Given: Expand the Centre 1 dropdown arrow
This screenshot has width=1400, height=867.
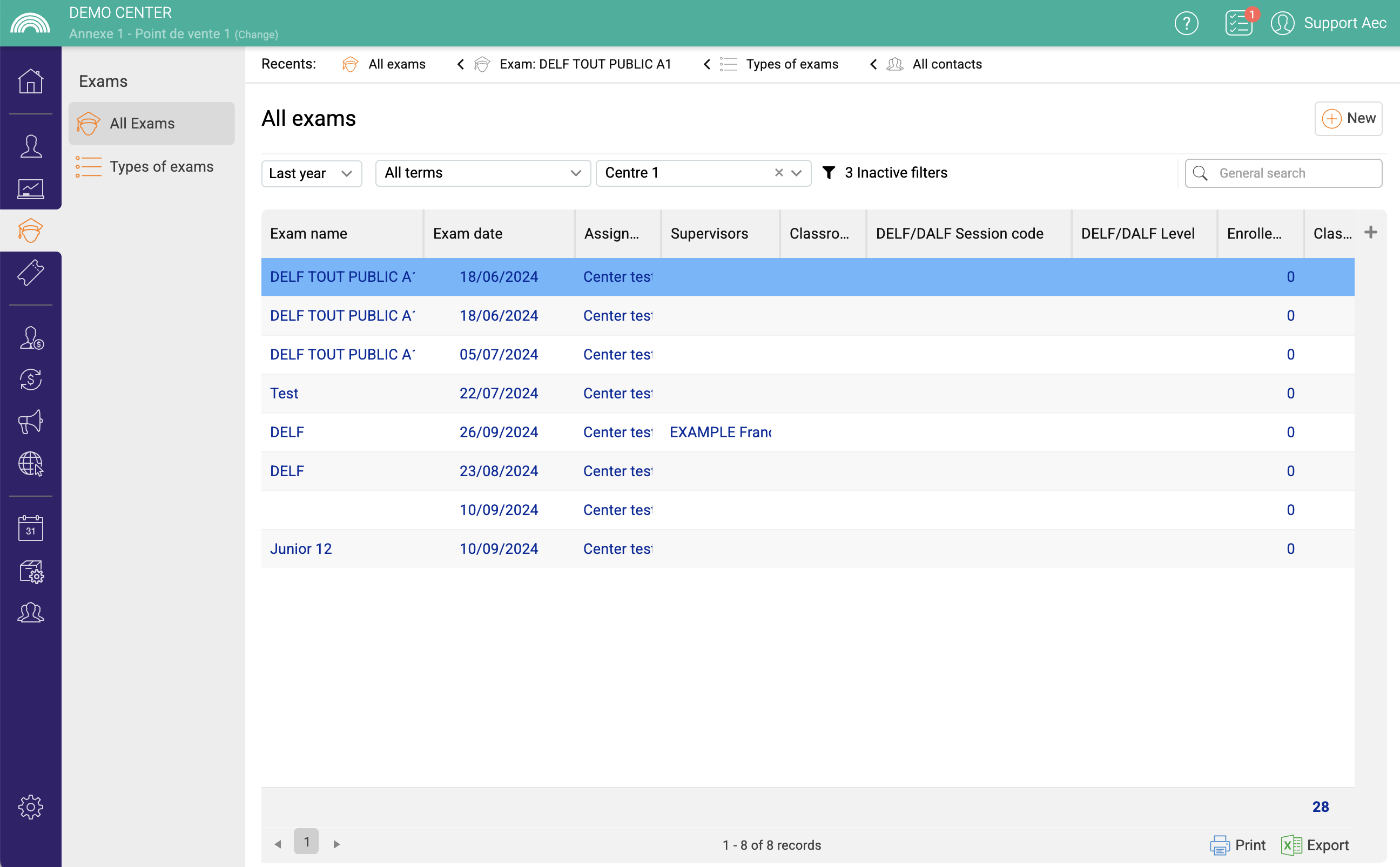Looking at the screenshot, I should coord(796,173).
